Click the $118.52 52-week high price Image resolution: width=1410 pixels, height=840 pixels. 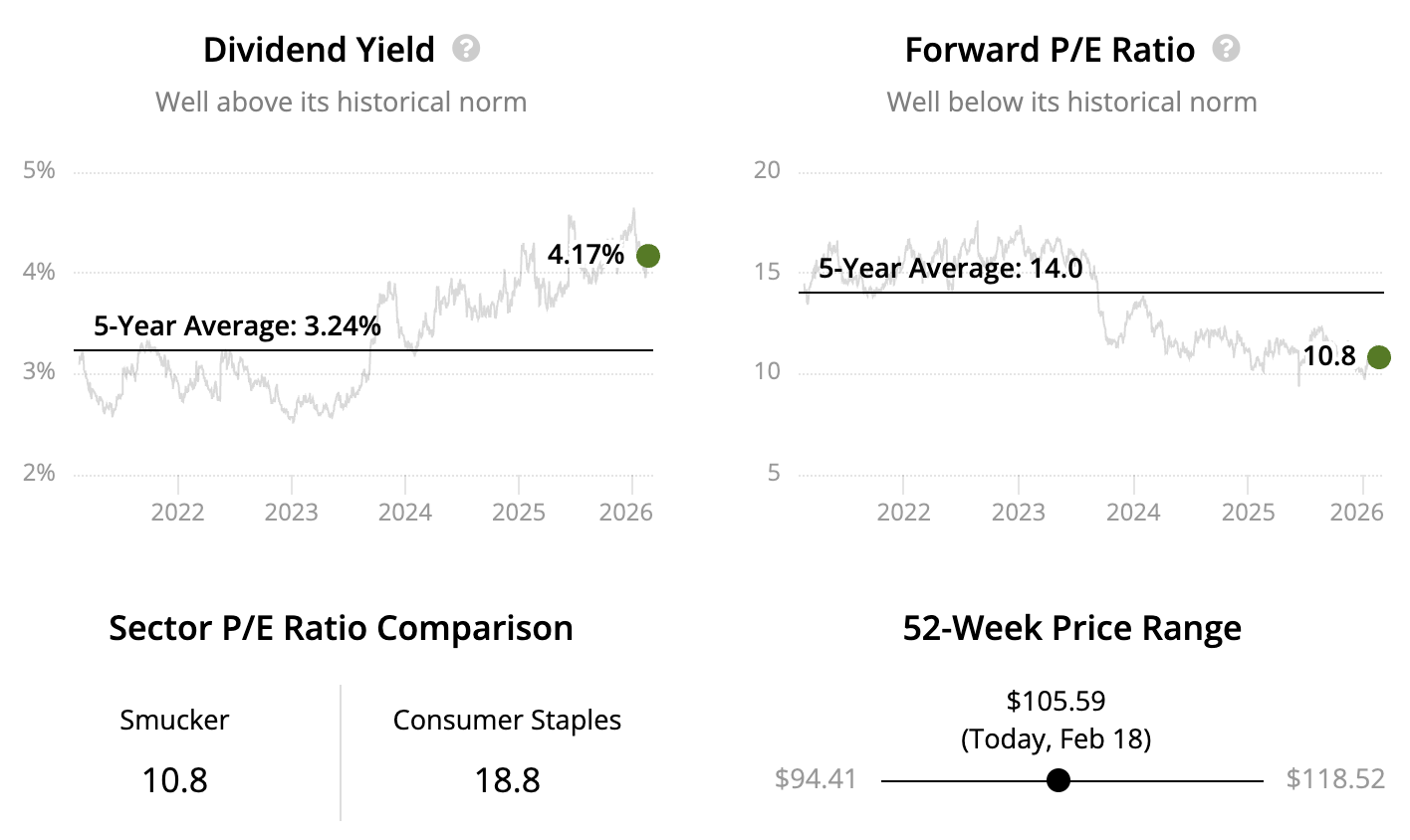[x=1335, y=779]
